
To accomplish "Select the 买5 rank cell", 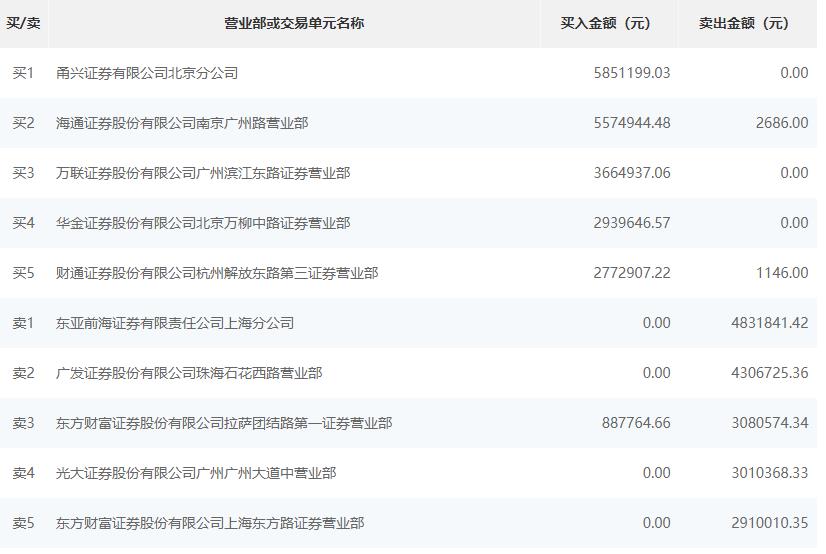I will [23, 273].
